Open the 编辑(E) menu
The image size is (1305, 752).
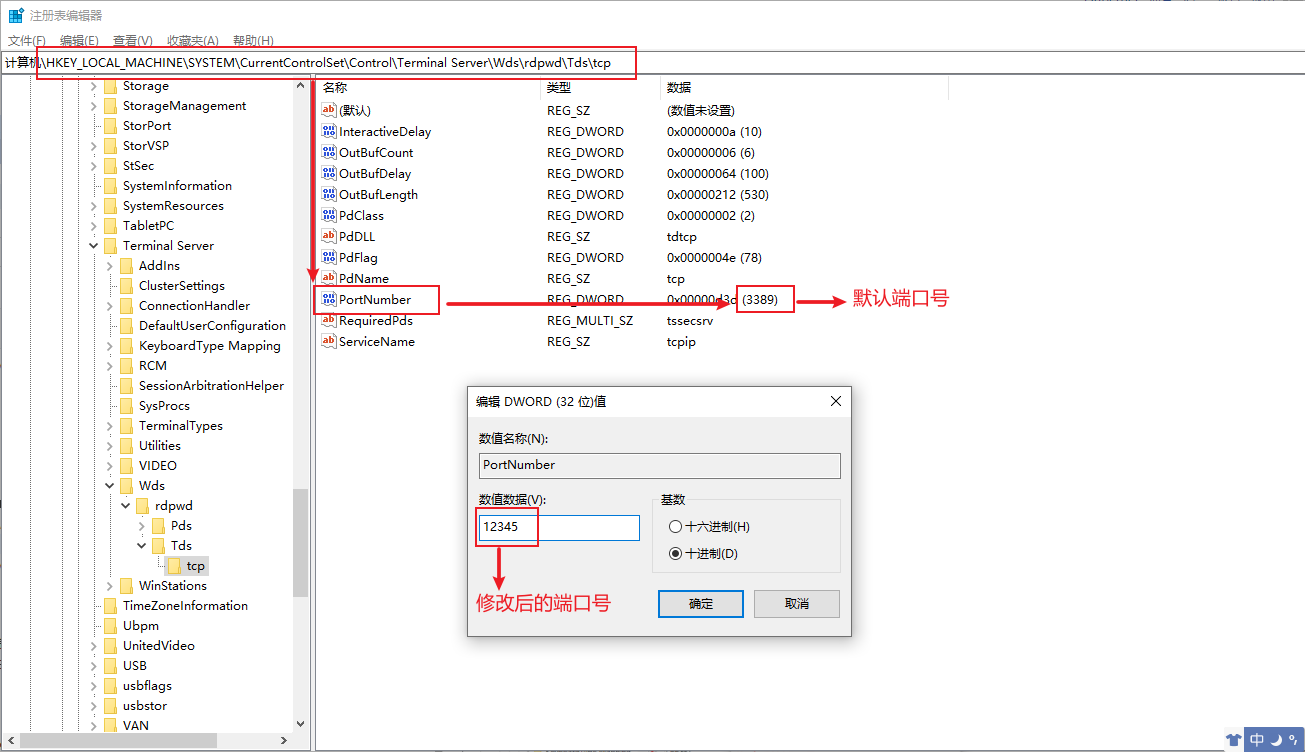79,40
